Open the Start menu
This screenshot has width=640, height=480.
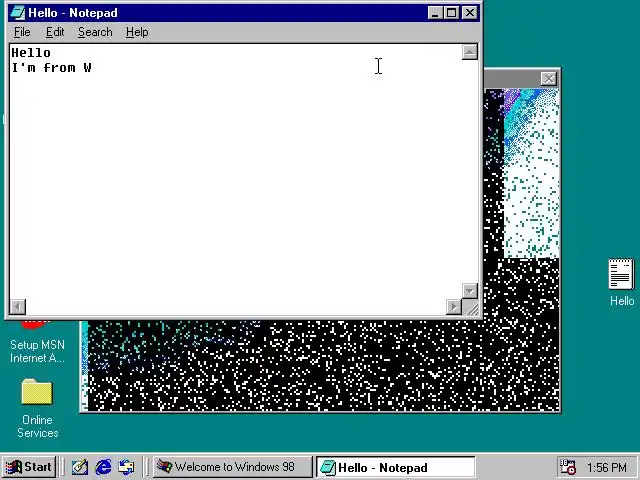click(29, 467)
